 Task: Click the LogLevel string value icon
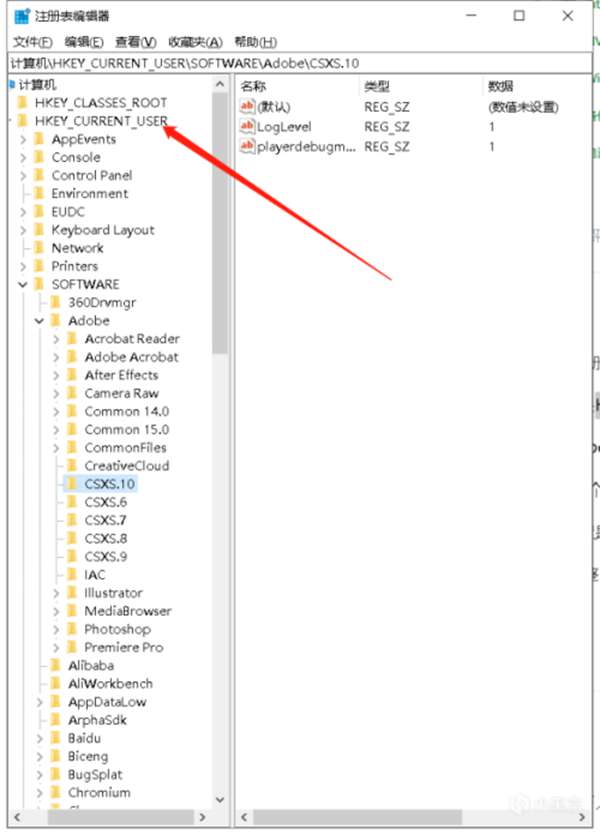(x=248, y=127)
